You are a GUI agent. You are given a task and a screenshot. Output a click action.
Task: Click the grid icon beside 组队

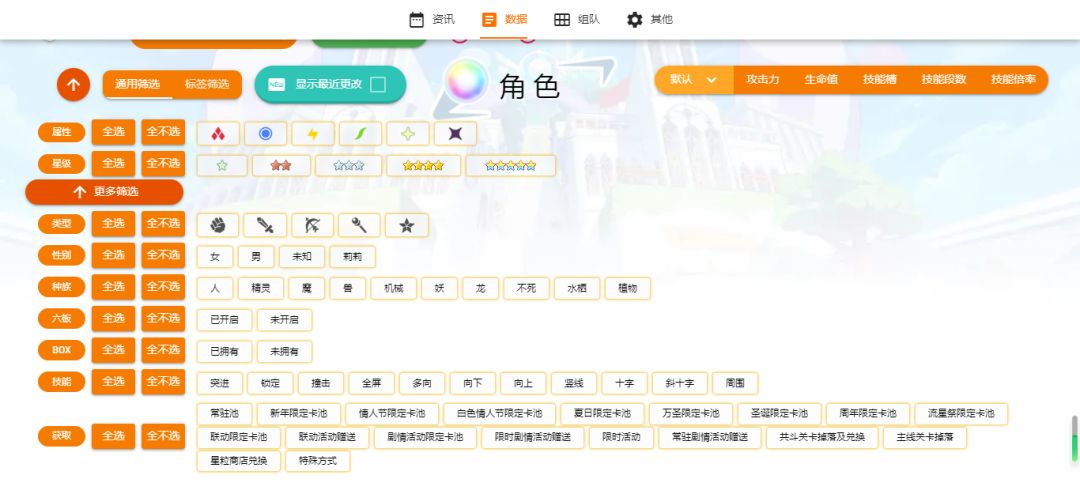tap(562, 19)
